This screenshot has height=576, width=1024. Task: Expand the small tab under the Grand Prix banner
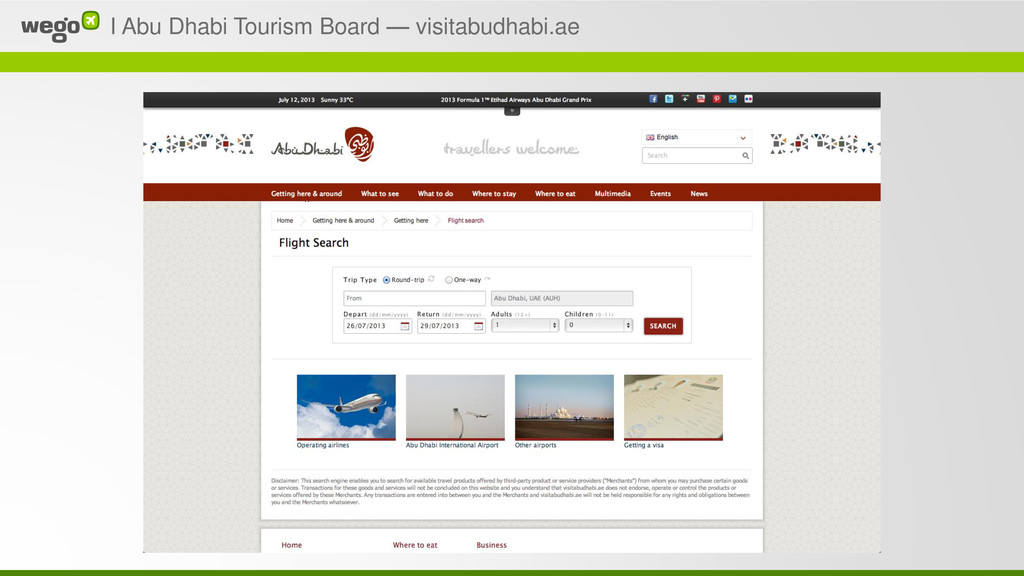point(512,111)
